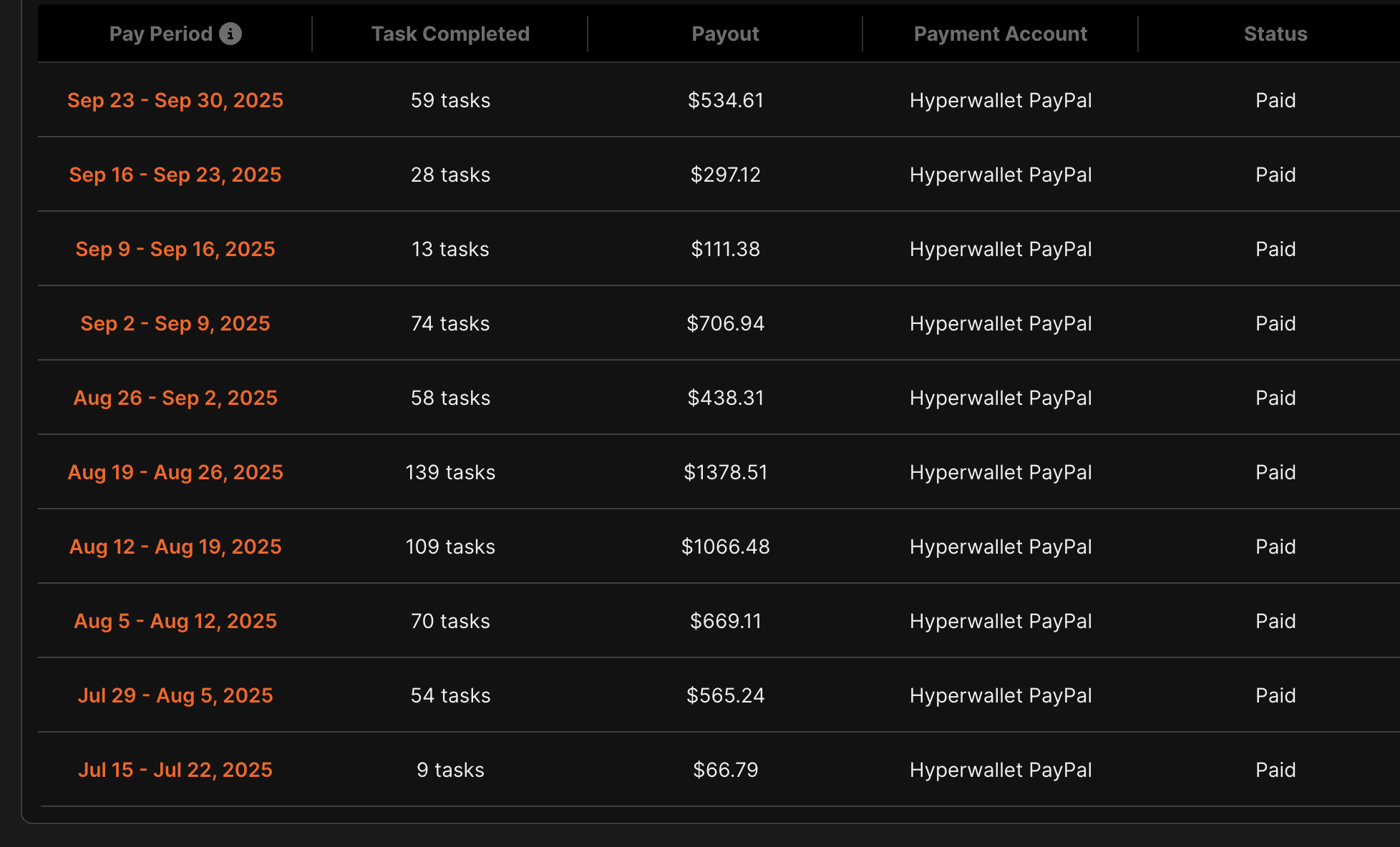Click the Payment Account column header
The image size is (1400, 847).
1000,34
